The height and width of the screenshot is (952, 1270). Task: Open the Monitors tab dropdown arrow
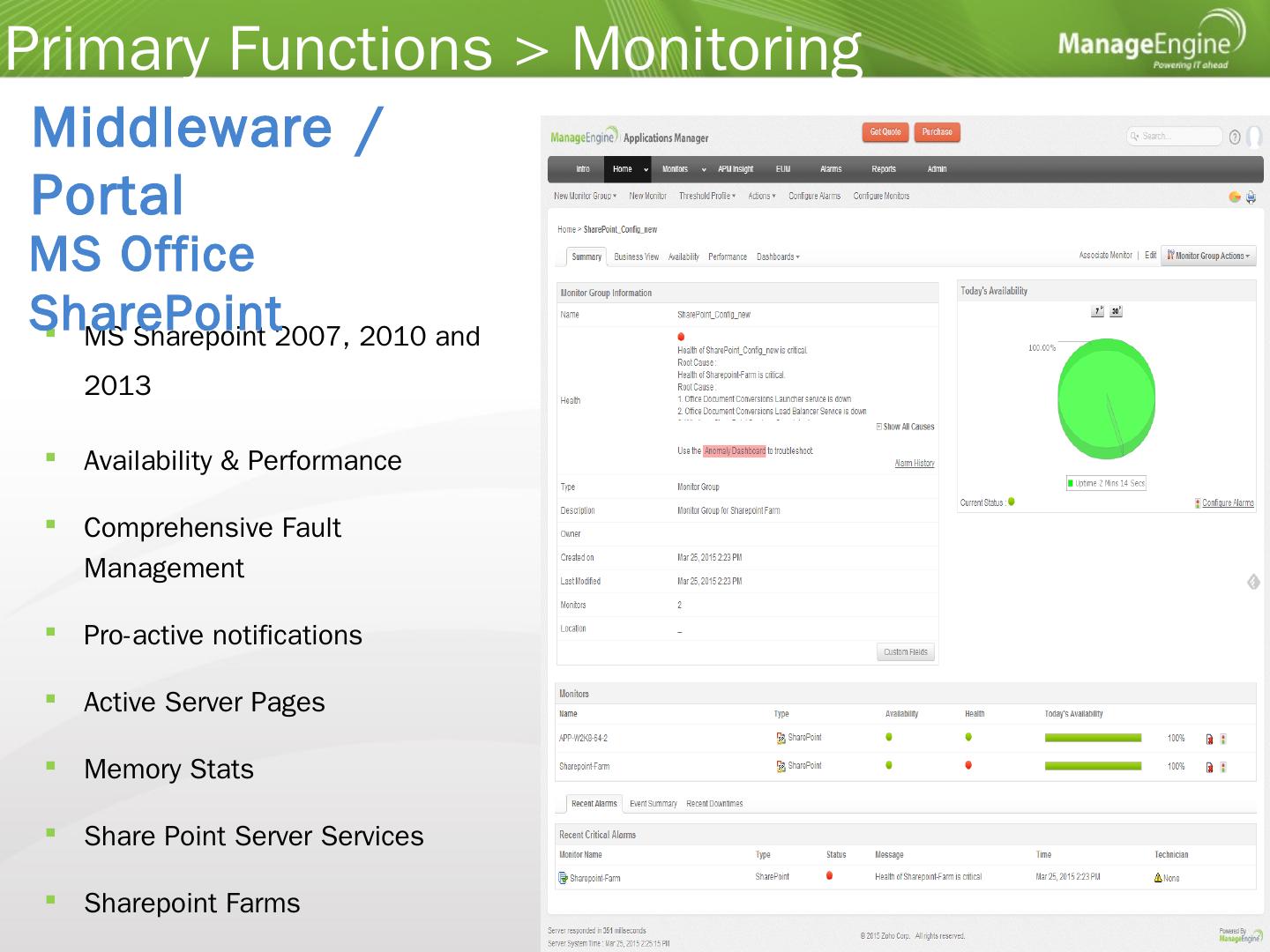[x=704, y=169]
